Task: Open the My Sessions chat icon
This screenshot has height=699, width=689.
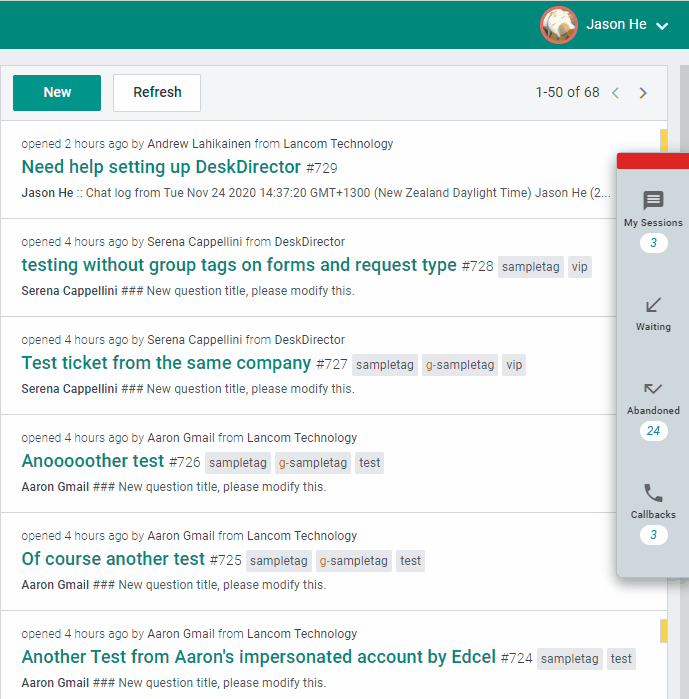Action: 653,200
